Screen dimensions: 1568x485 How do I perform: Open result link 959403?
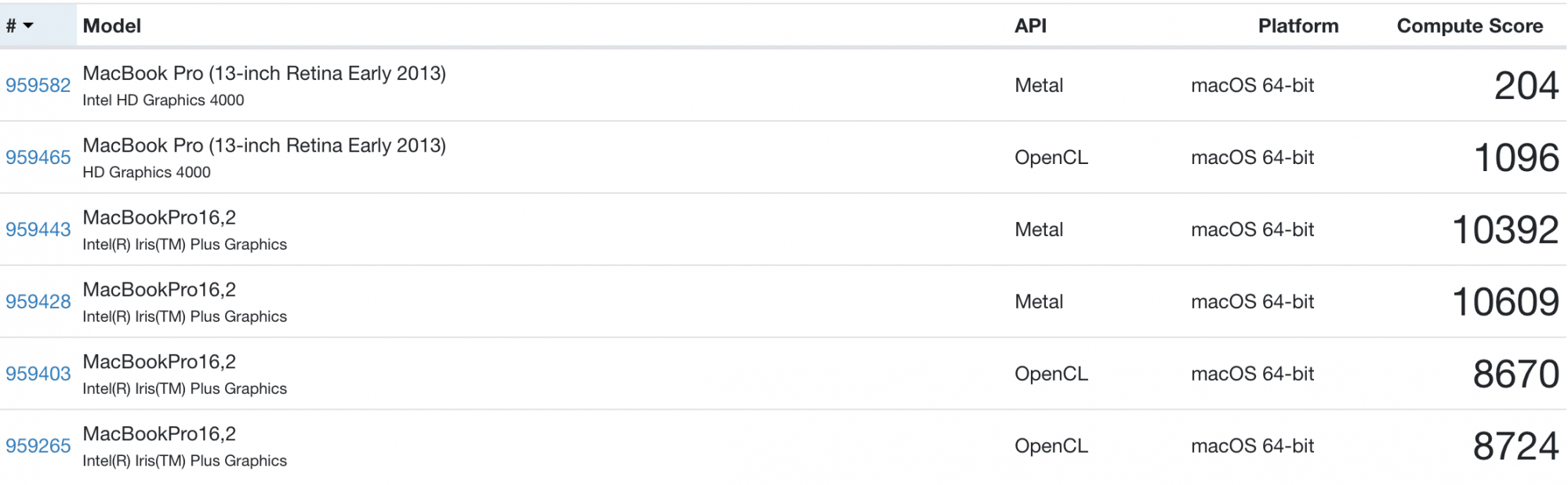(38, 374)
